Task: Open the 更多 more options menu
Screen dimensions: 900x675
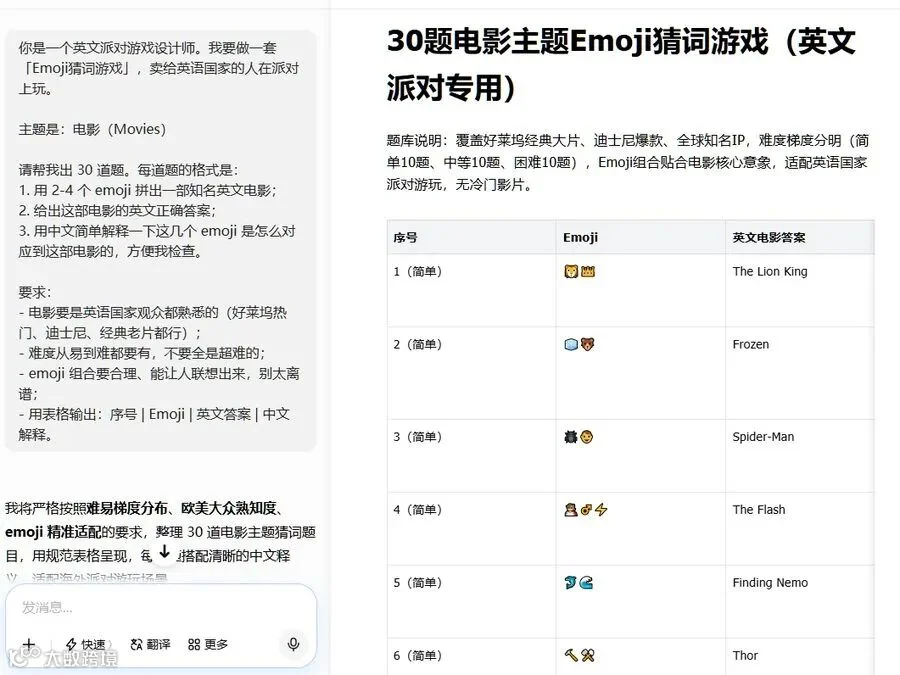Action: [208, 644]
